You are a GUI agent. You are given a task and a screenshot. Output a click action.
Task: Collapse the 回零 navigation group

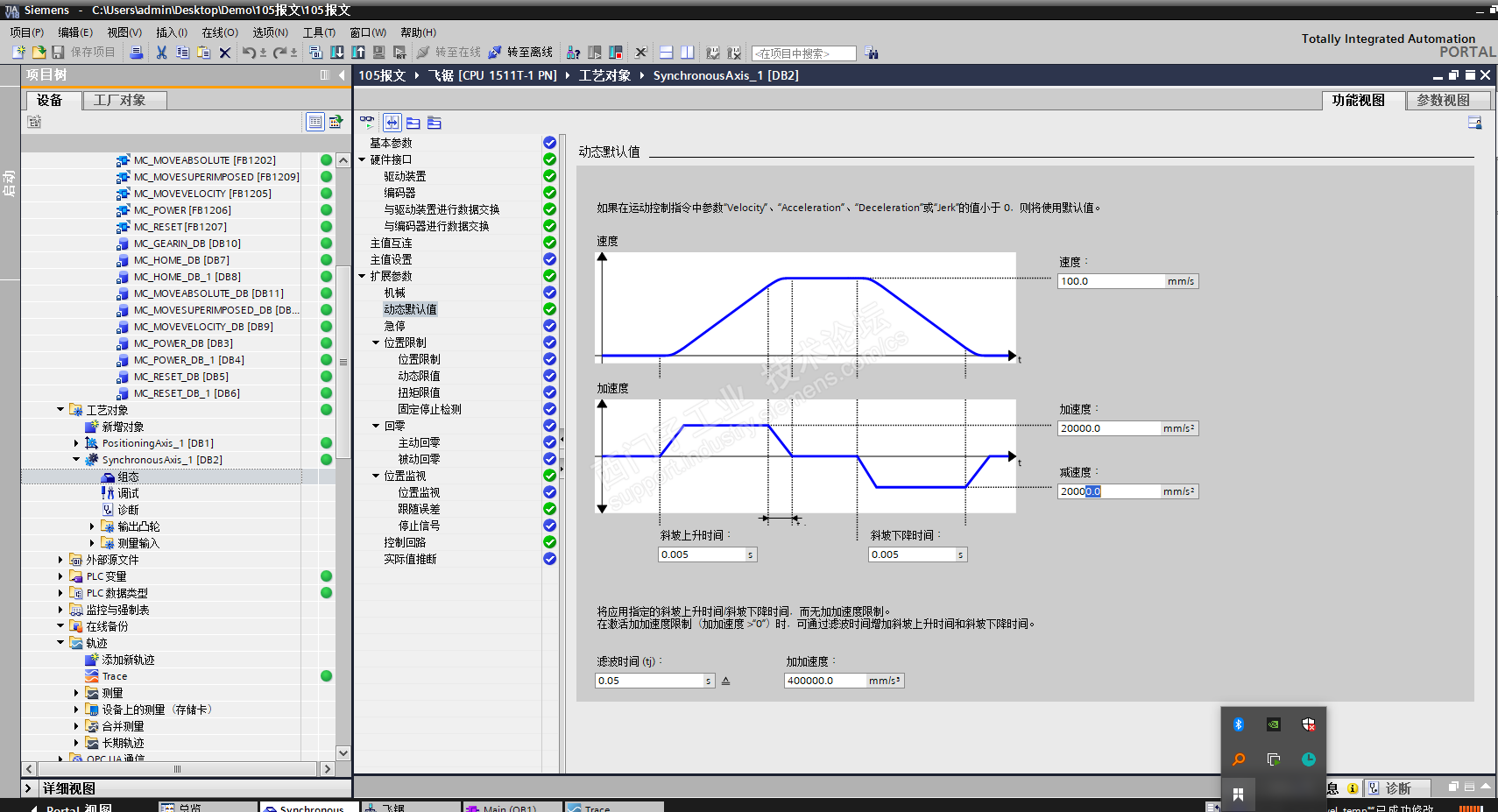point(376,426)
